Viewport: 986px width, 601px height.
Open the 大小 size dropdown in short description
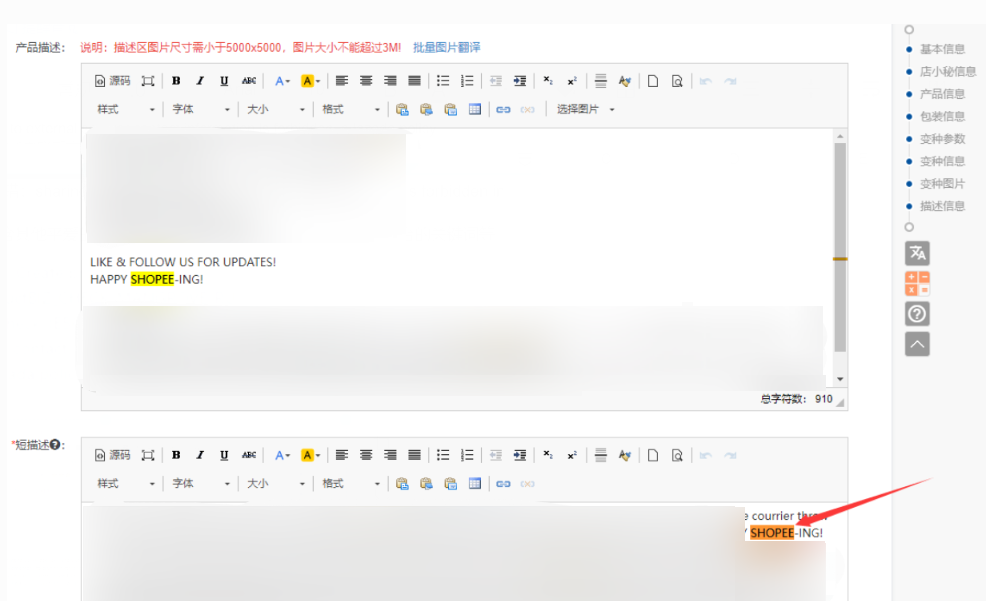pyautogui.click(x=275, y=484)
